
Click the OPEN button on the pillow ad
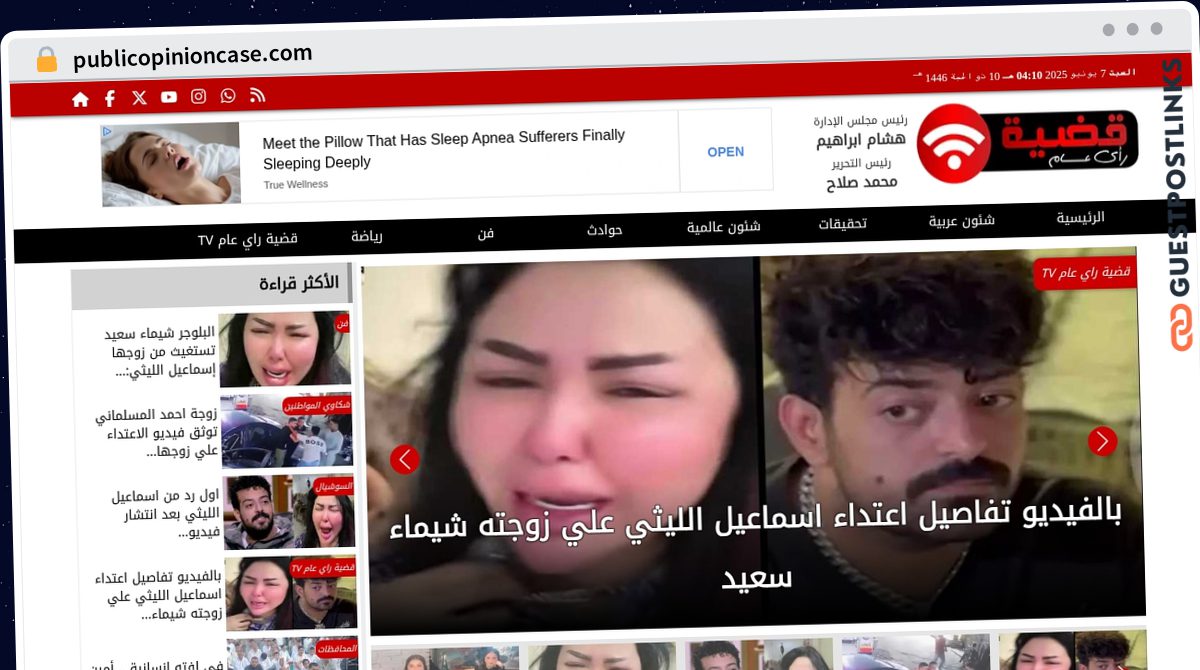(x=725, y=152)
